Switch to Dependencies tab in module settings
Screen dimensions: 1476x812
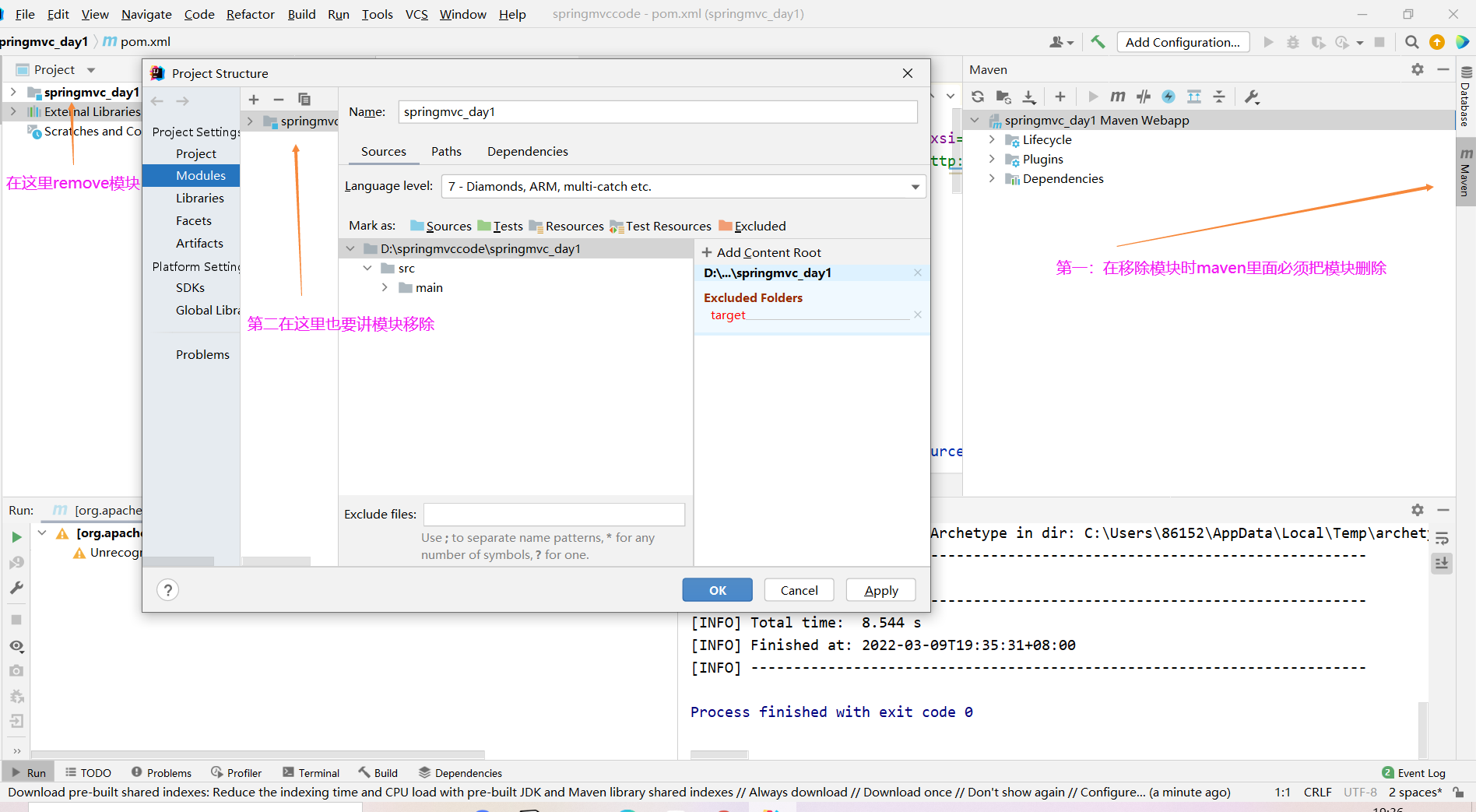[528, 151]
